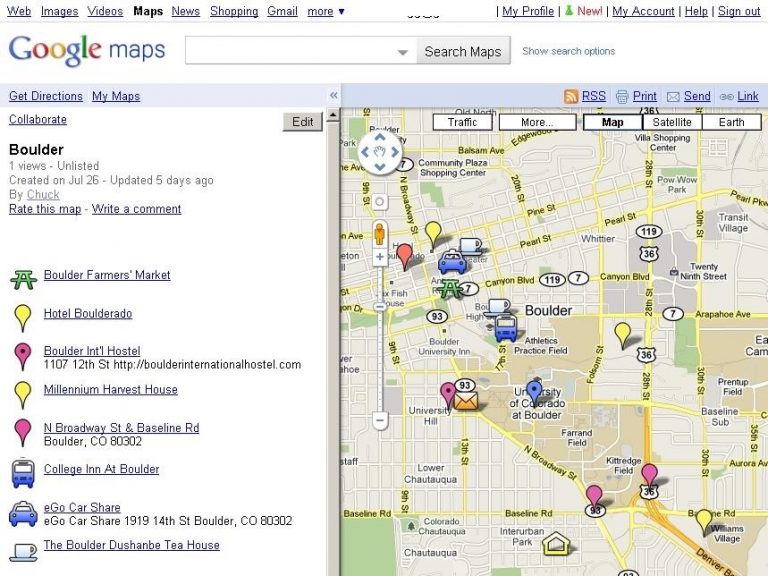The width and height of the screenshot is (768, 576).
Task: Click the circular Street View toggle above pegman
Action: (x=380, y=201)
